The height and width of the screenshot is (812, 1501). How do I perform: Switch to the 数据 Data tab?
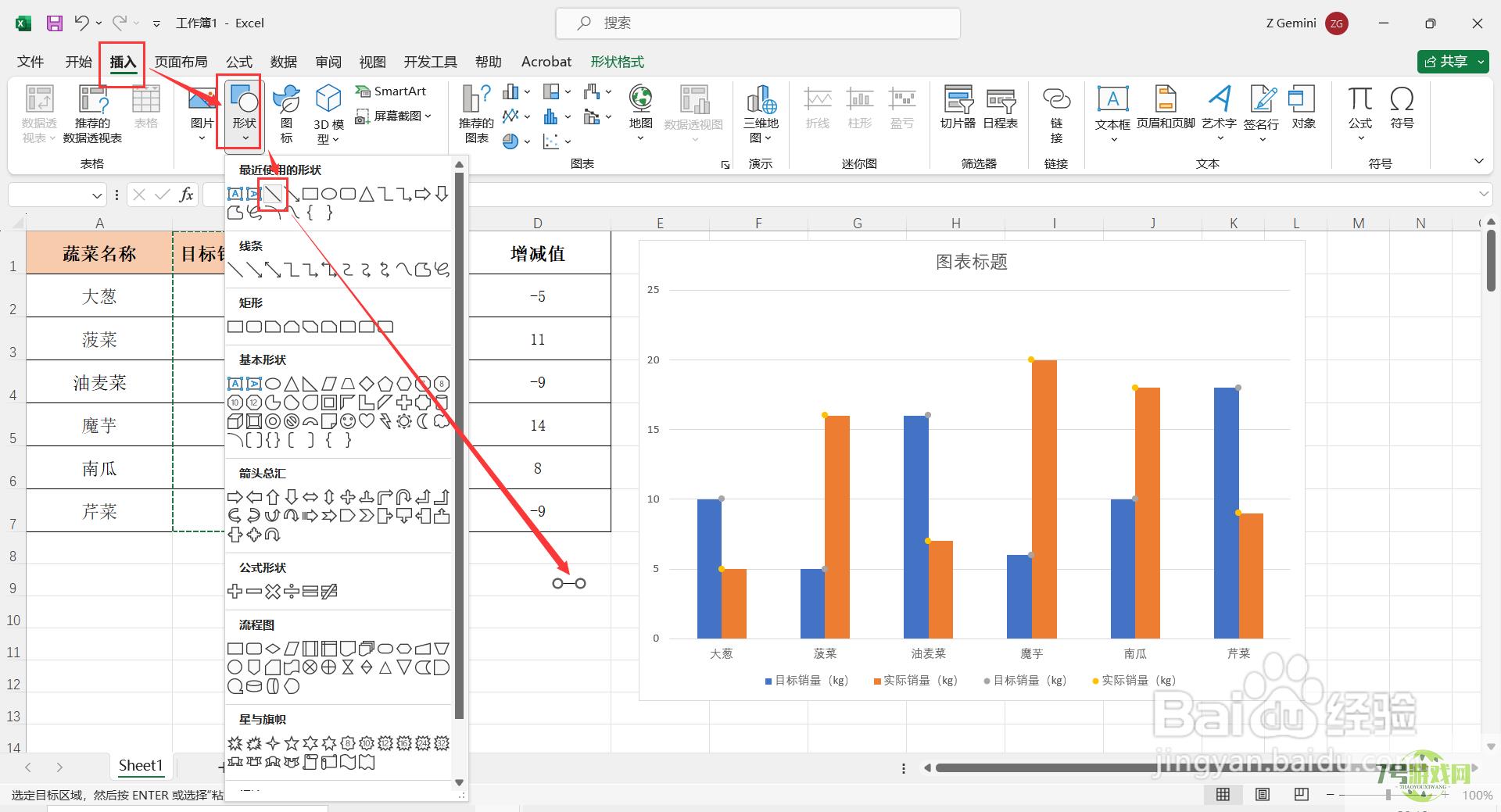click(x=283, y=62)
